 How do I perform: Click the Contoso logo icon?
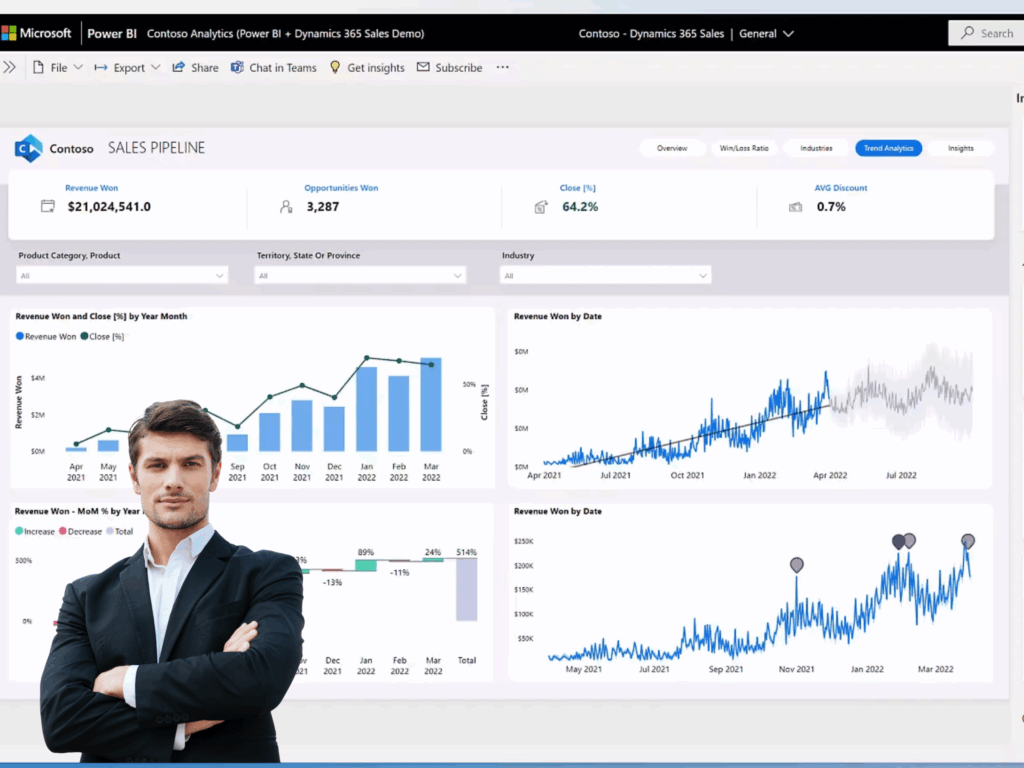click(28, 149)
